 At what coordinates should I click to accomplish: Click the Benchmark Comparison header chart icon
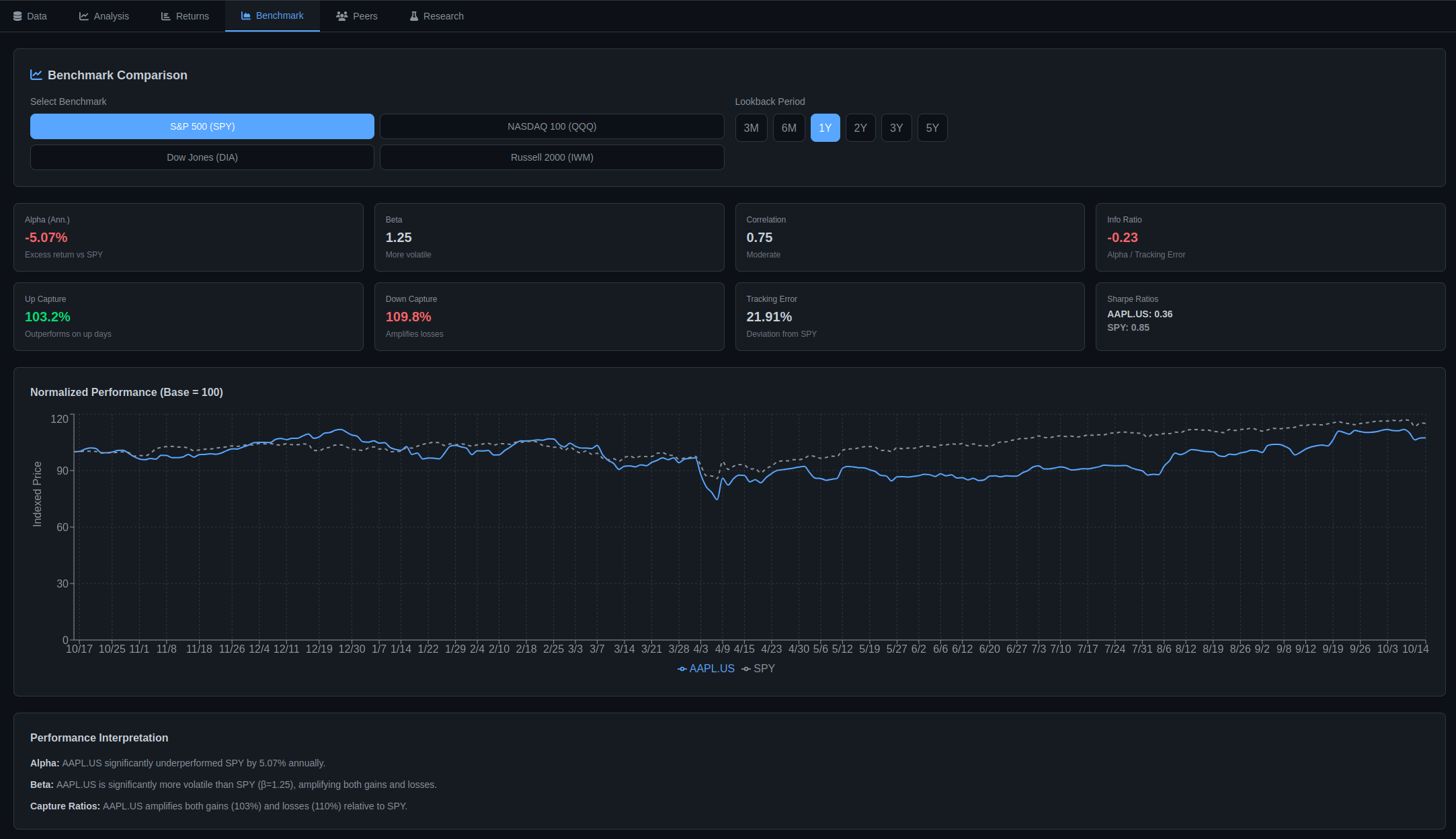tap(36, 75)
